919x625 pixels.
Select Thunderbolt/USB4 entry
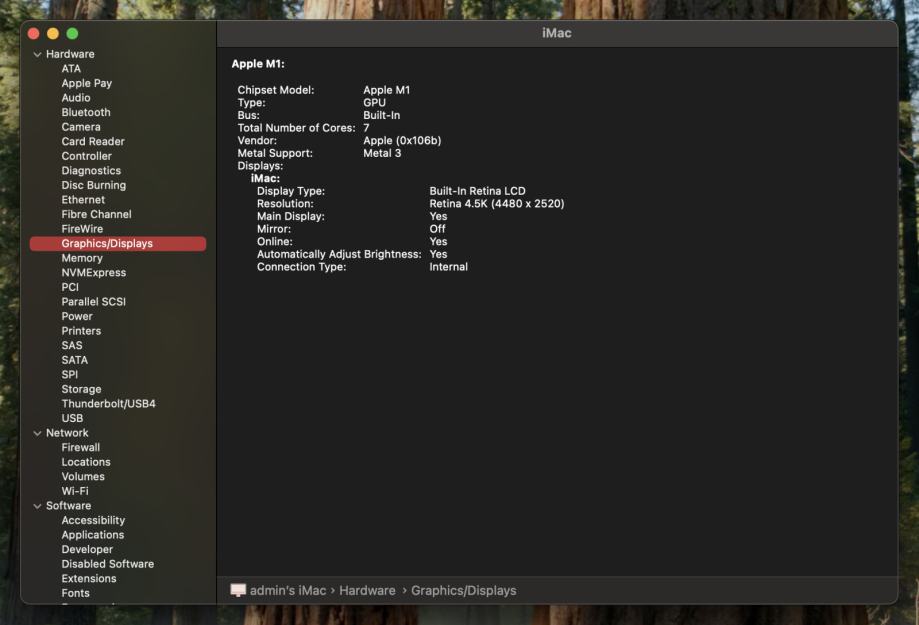coord(108,403)
